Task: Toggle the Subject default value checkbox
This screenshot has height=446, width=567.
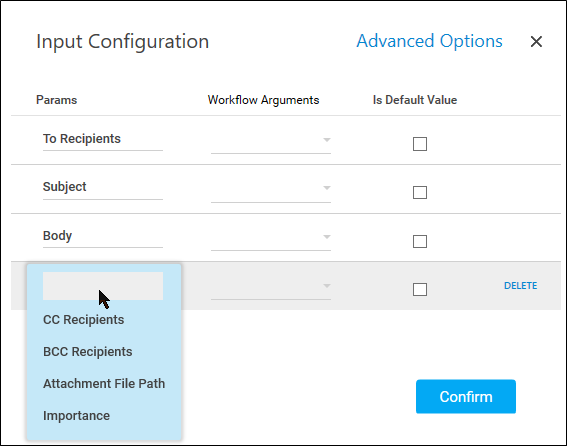Action: click(x=420, y=192)
